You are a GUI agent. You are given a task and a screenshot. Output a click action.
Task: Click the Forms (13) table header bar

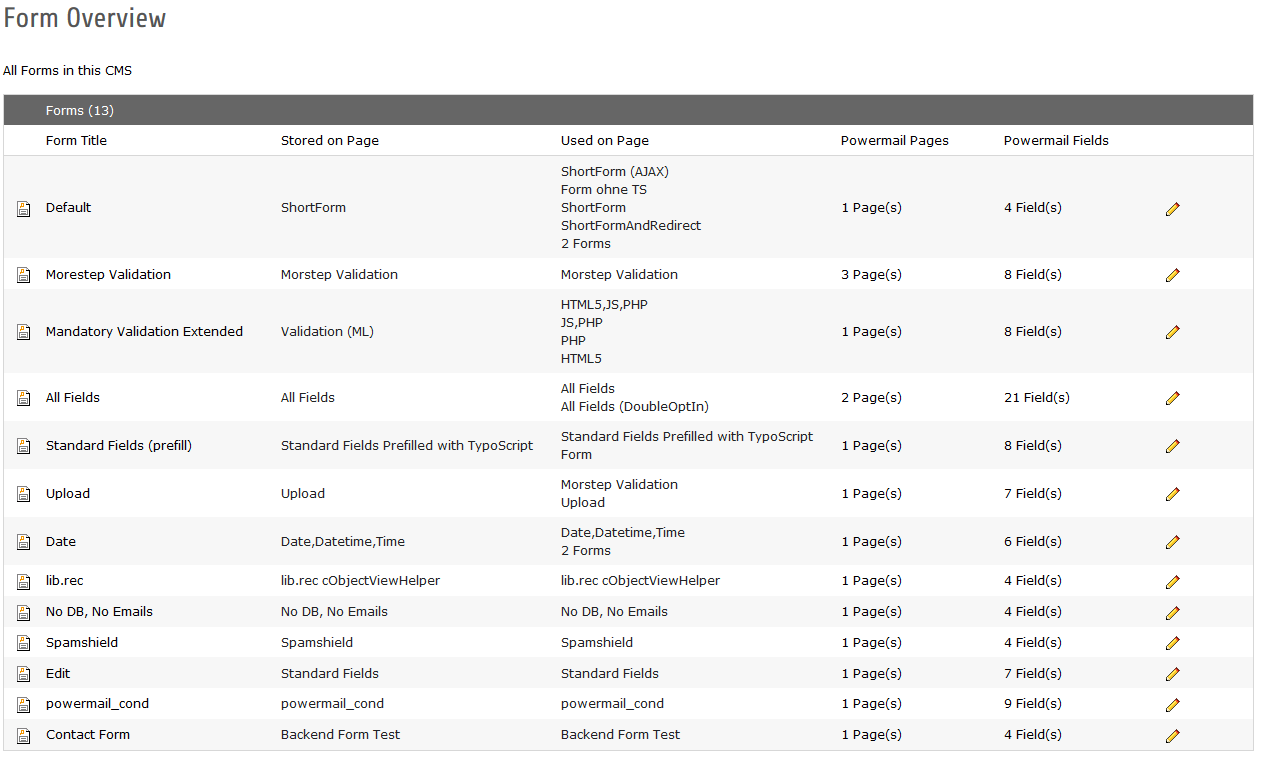tap(628, 111)
